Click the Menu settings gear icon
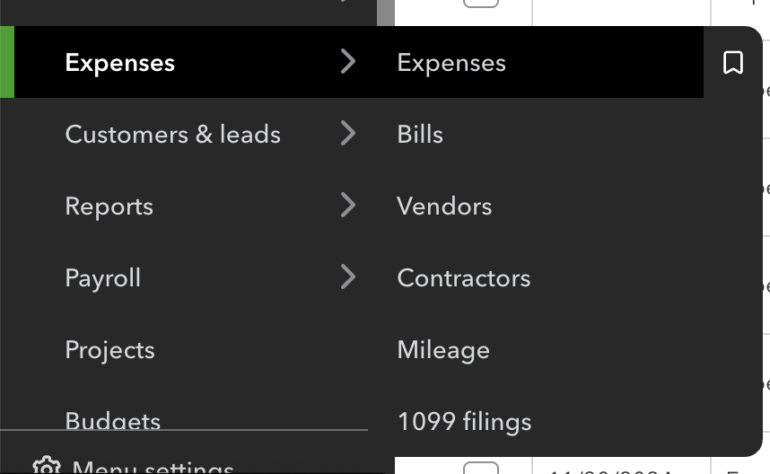Screen dimensions: 770x474 [x=46, y=467]
